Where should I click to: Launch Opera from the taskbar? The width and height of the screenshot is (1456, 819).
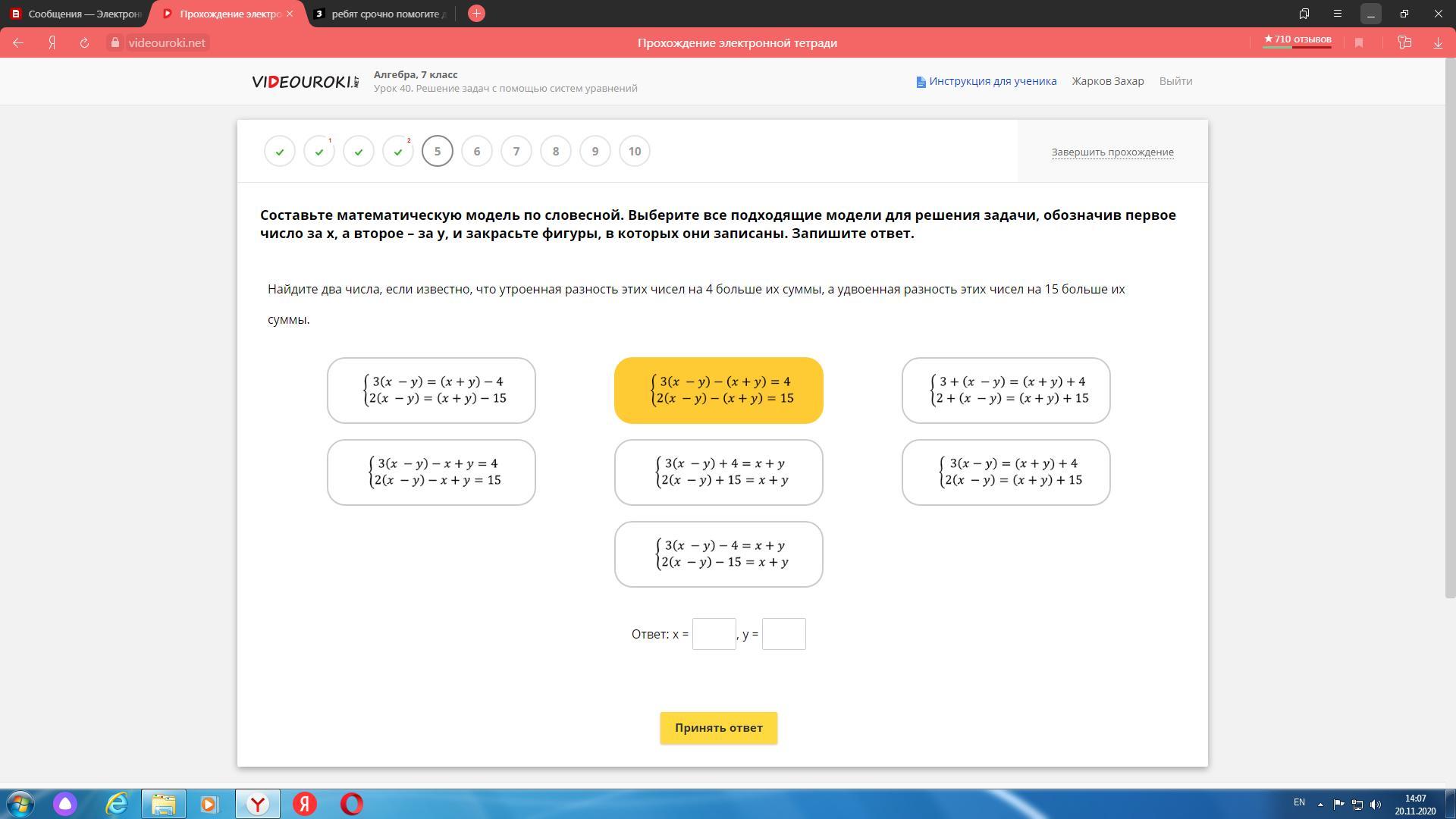click(352, 804)
